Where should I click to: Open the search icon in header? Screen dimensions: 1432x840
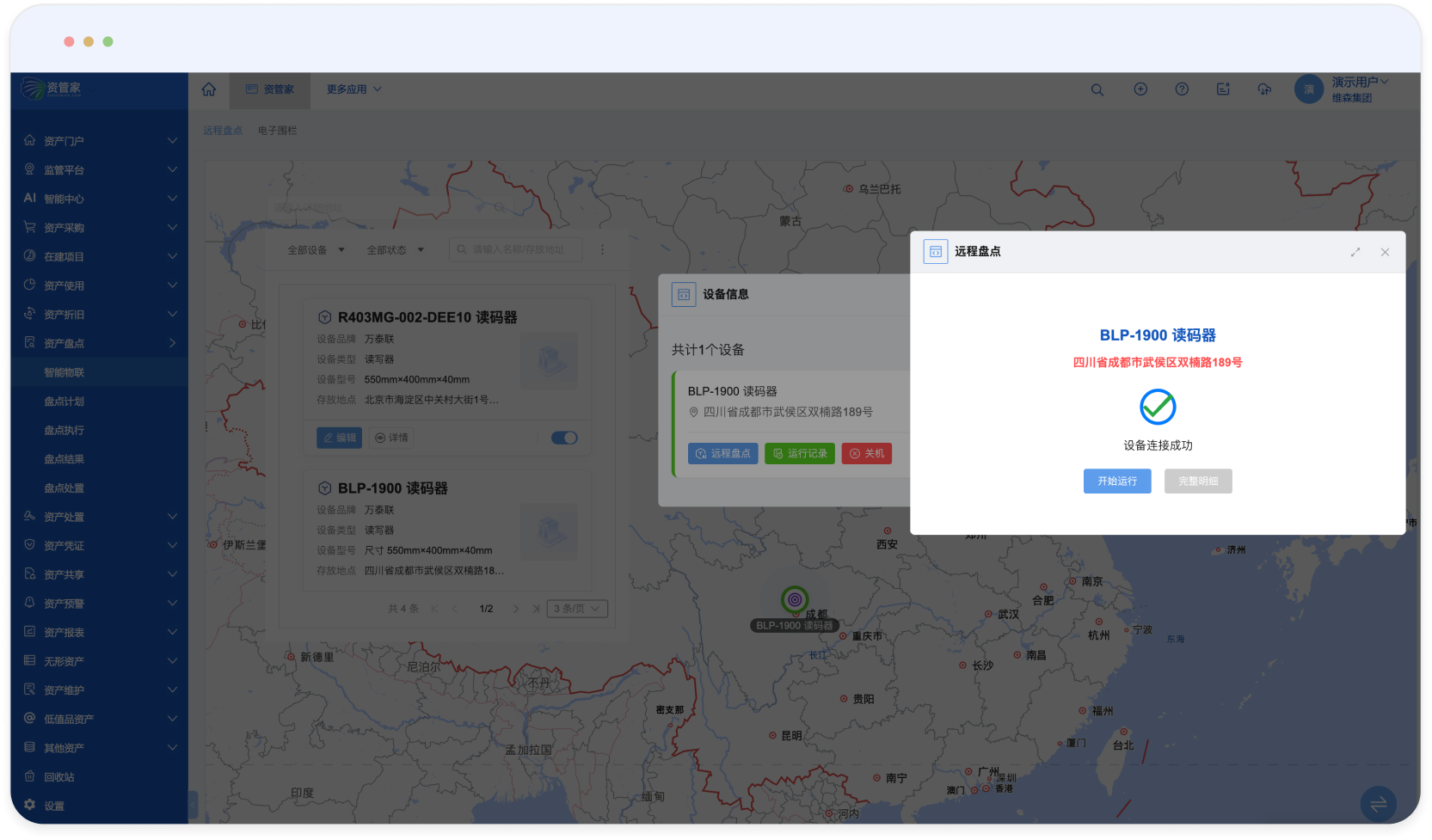[x=1097, y=89]
